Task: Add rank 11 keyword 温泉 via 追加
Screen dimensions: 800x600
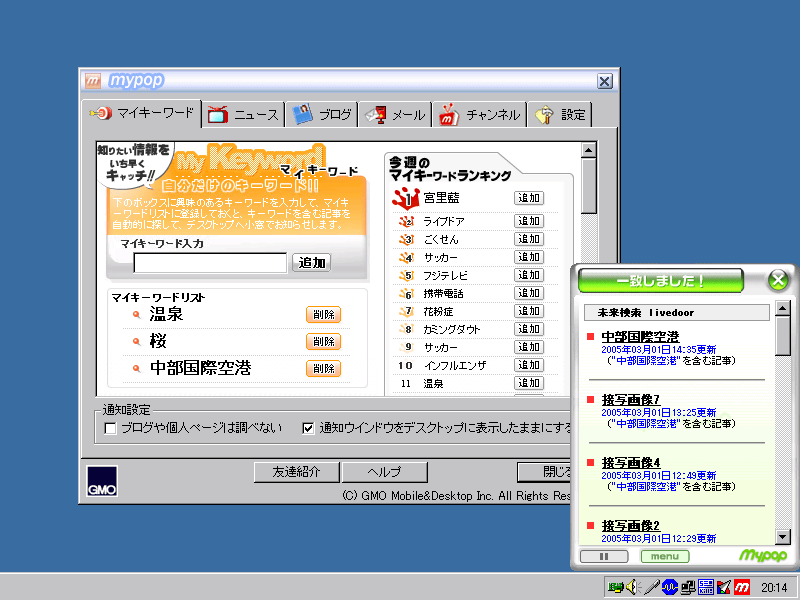Action: coord(529,383)
